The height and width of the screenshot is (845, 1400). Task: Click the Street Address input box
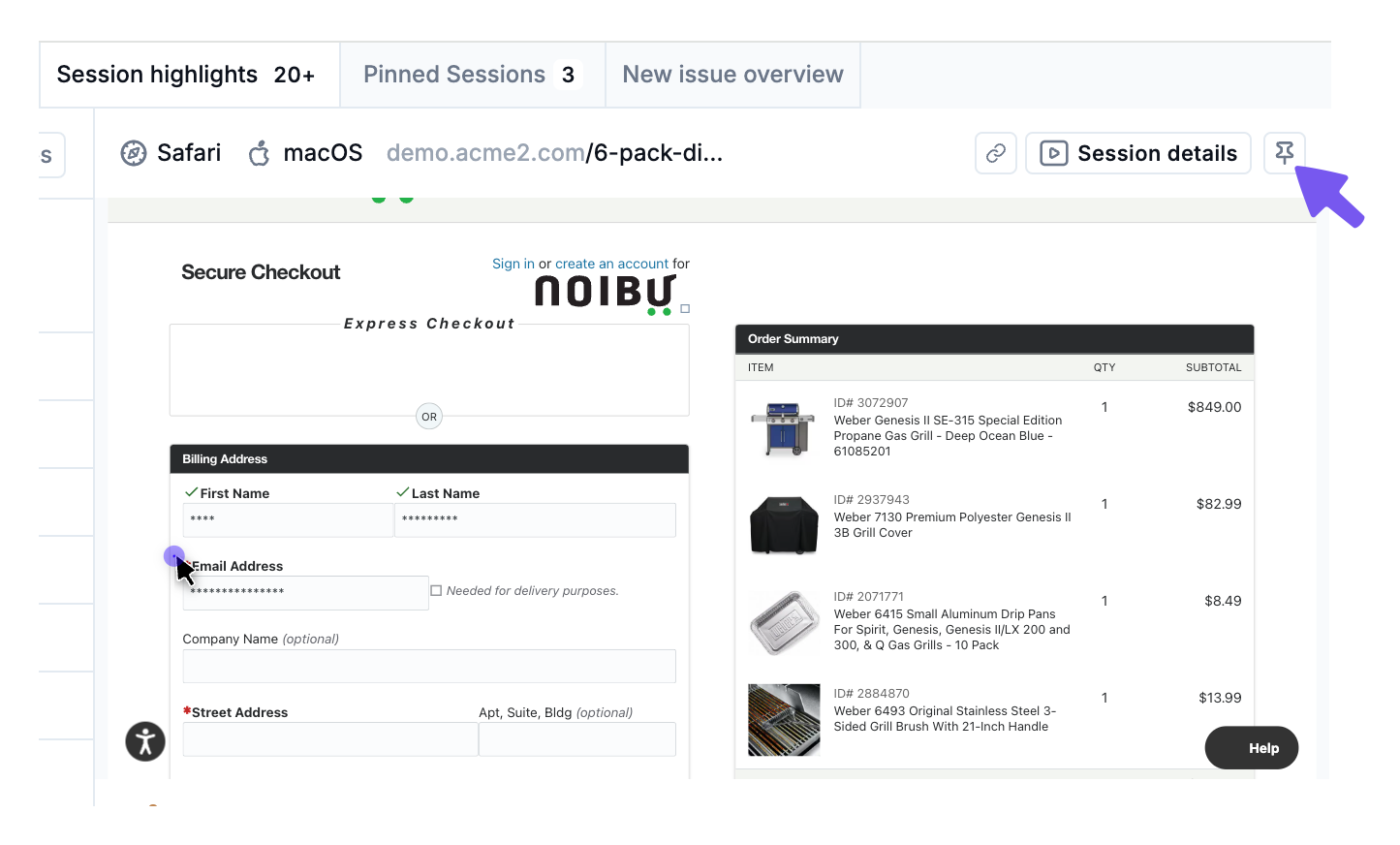(x=330, y=739)
